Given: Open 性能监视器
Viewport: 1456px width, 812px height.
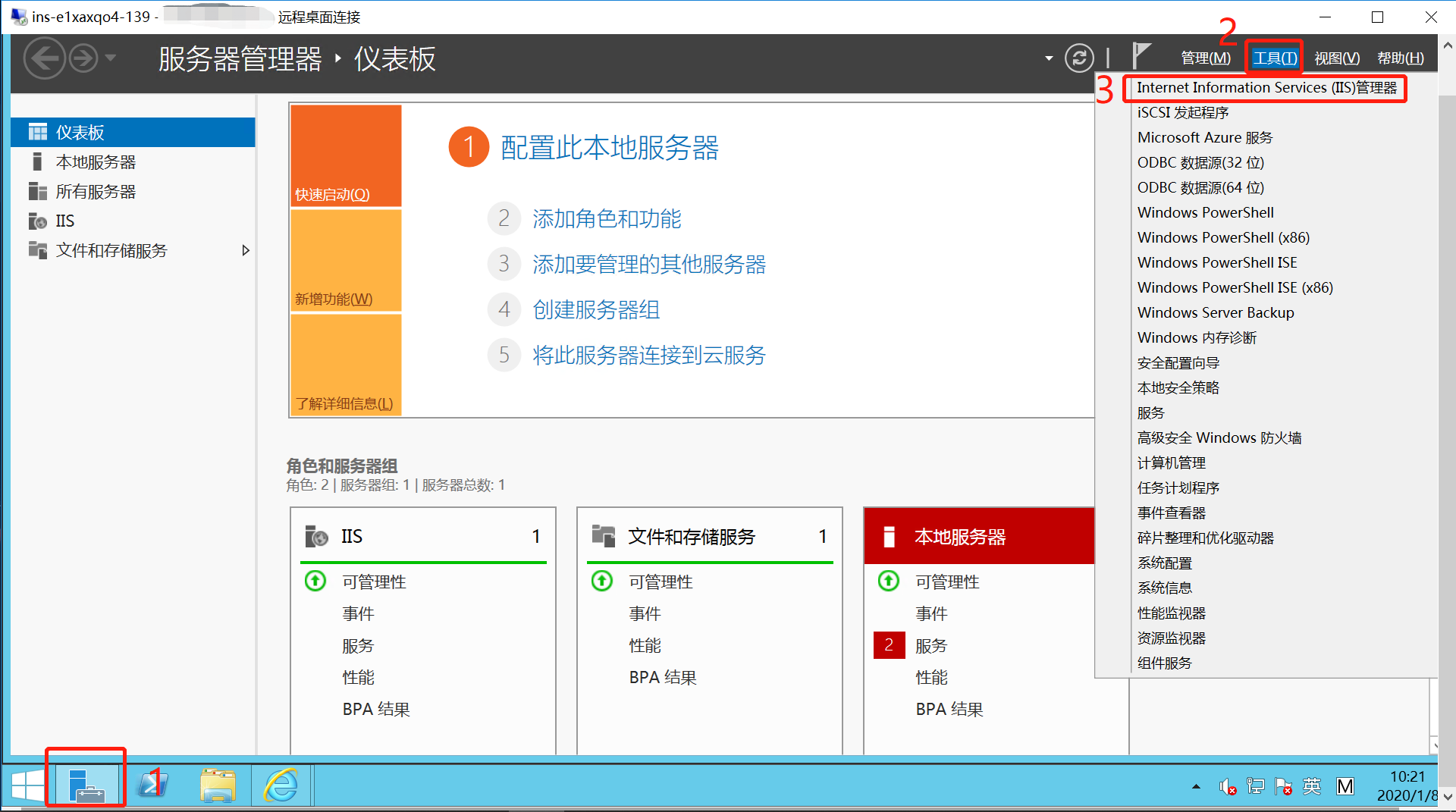Looking at the screenshot, I should tap(1172, 613).
